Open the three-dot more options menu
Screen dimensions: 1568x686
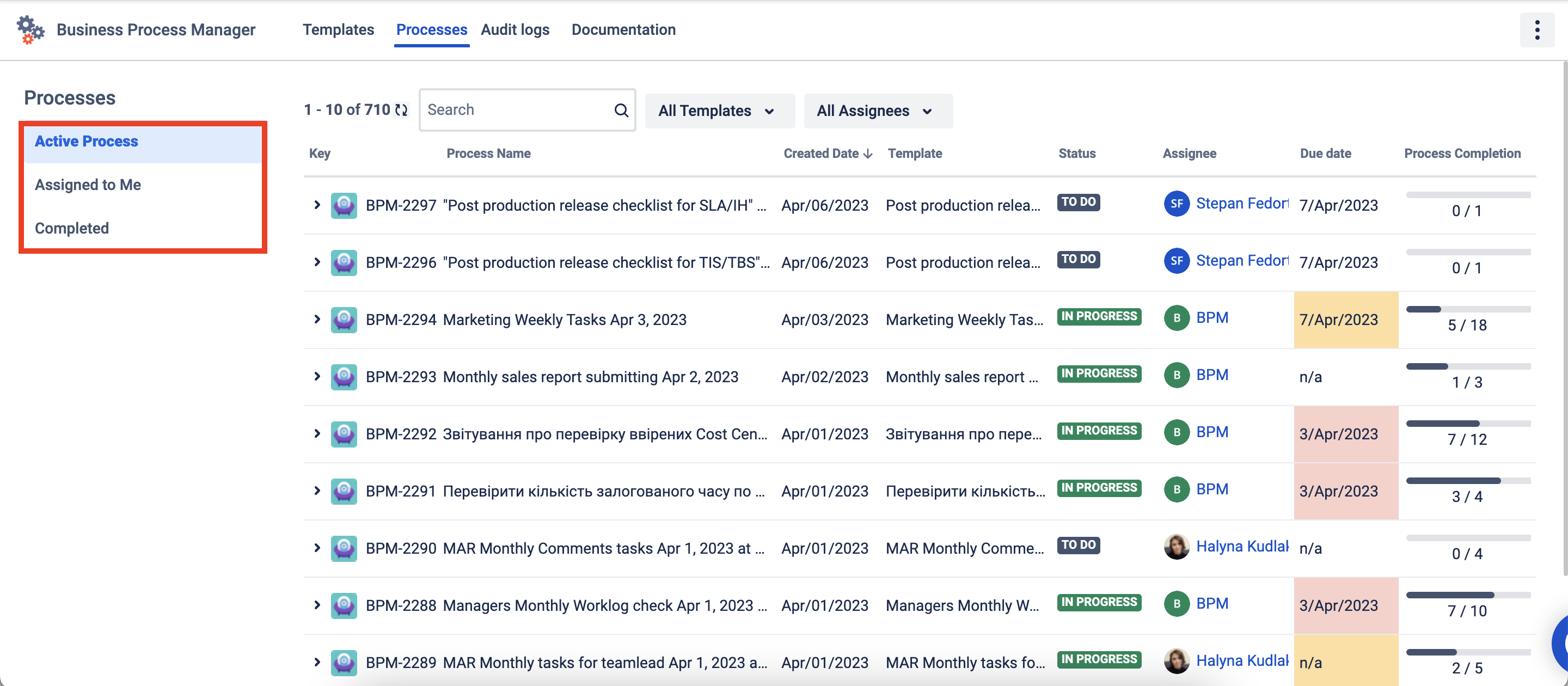[x=1536, y=30]
